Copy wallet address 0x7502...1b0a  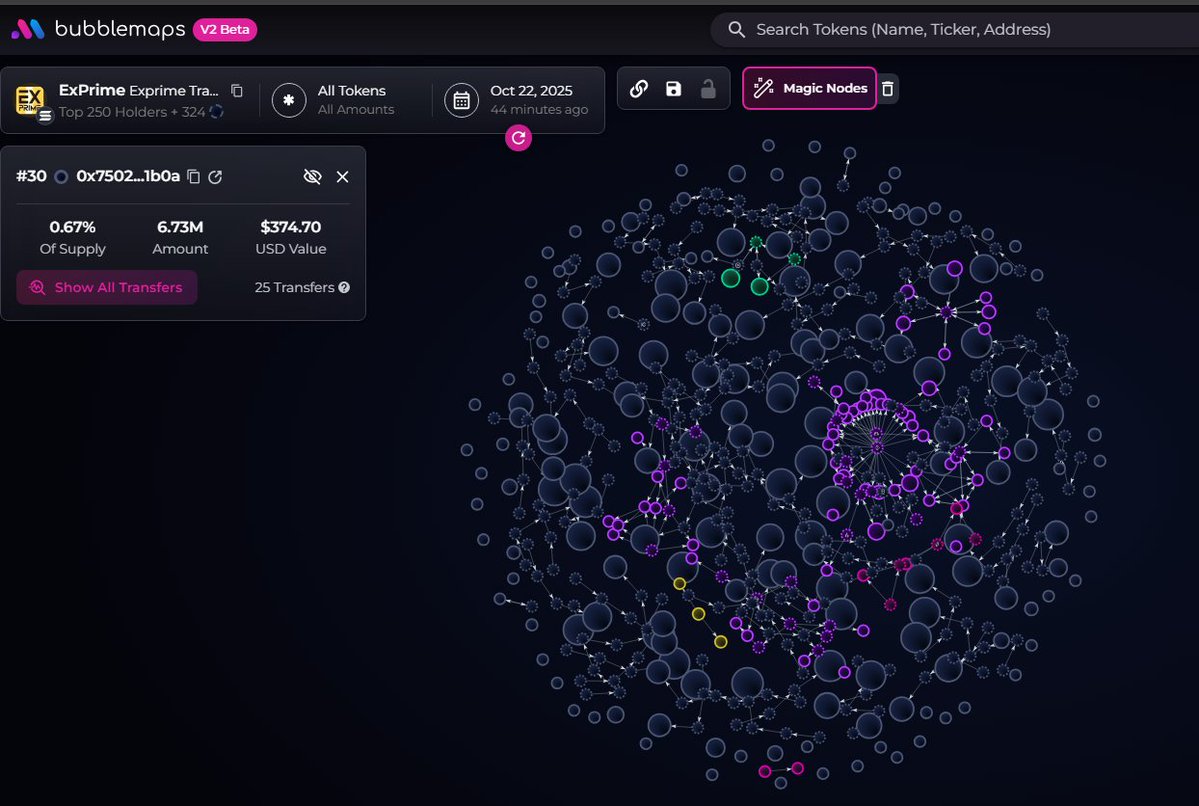click(x=194, y=177)
